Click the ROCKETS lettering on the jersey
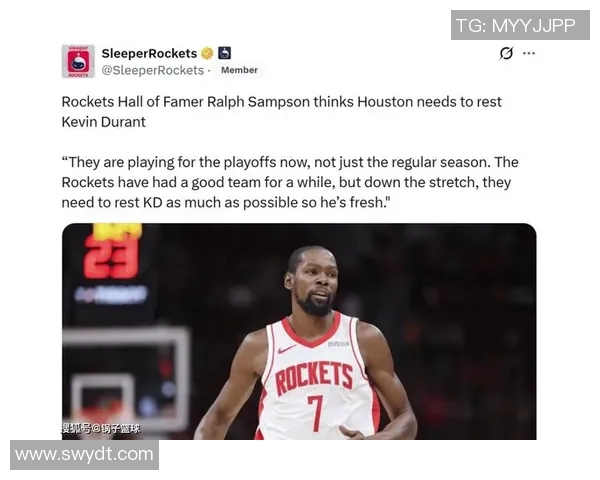600x480 pixels. click(x=314, y=377)
